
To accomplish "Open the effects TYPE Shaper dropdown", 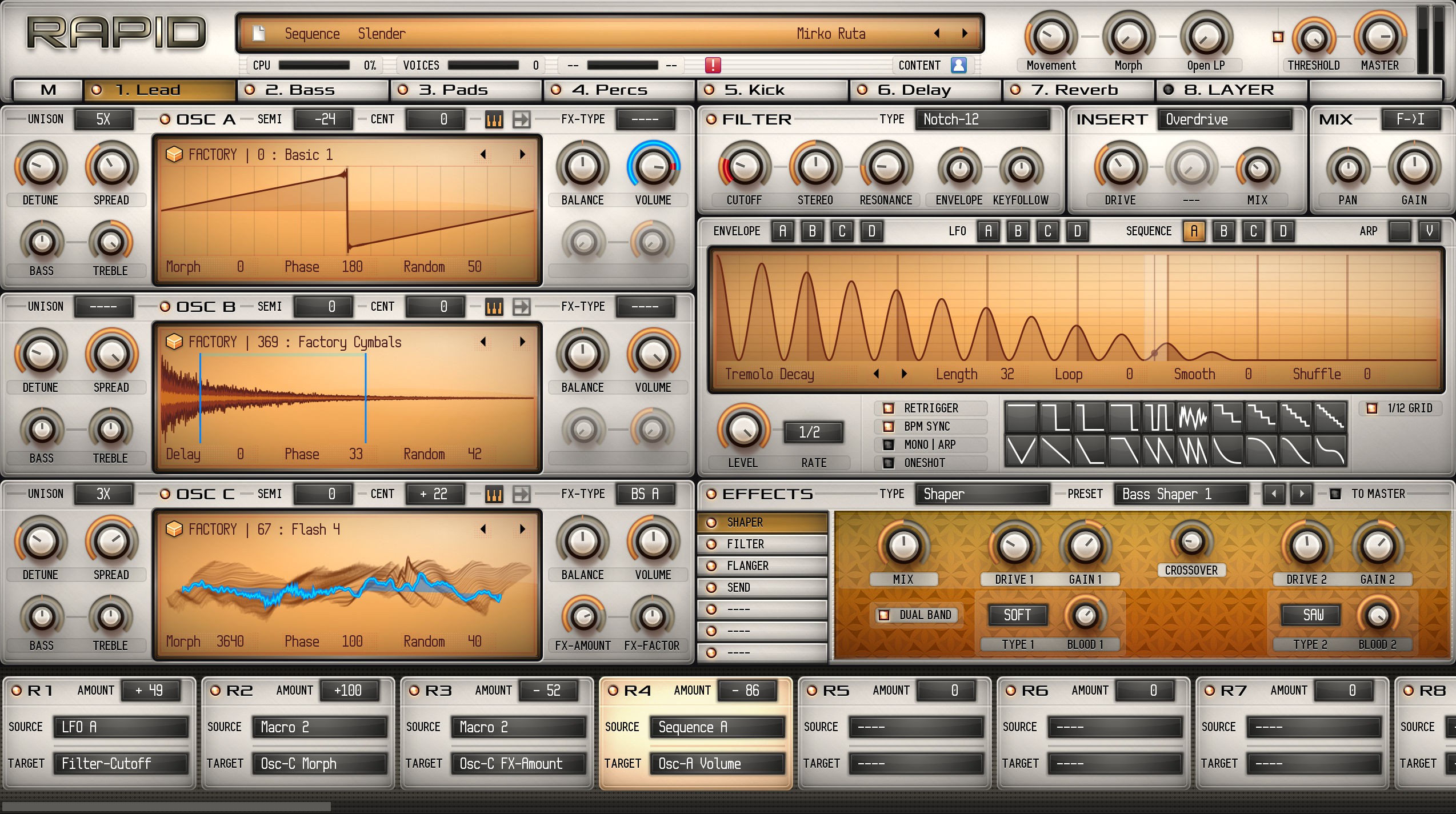I will pyautogui.click(x=982, y=494).
